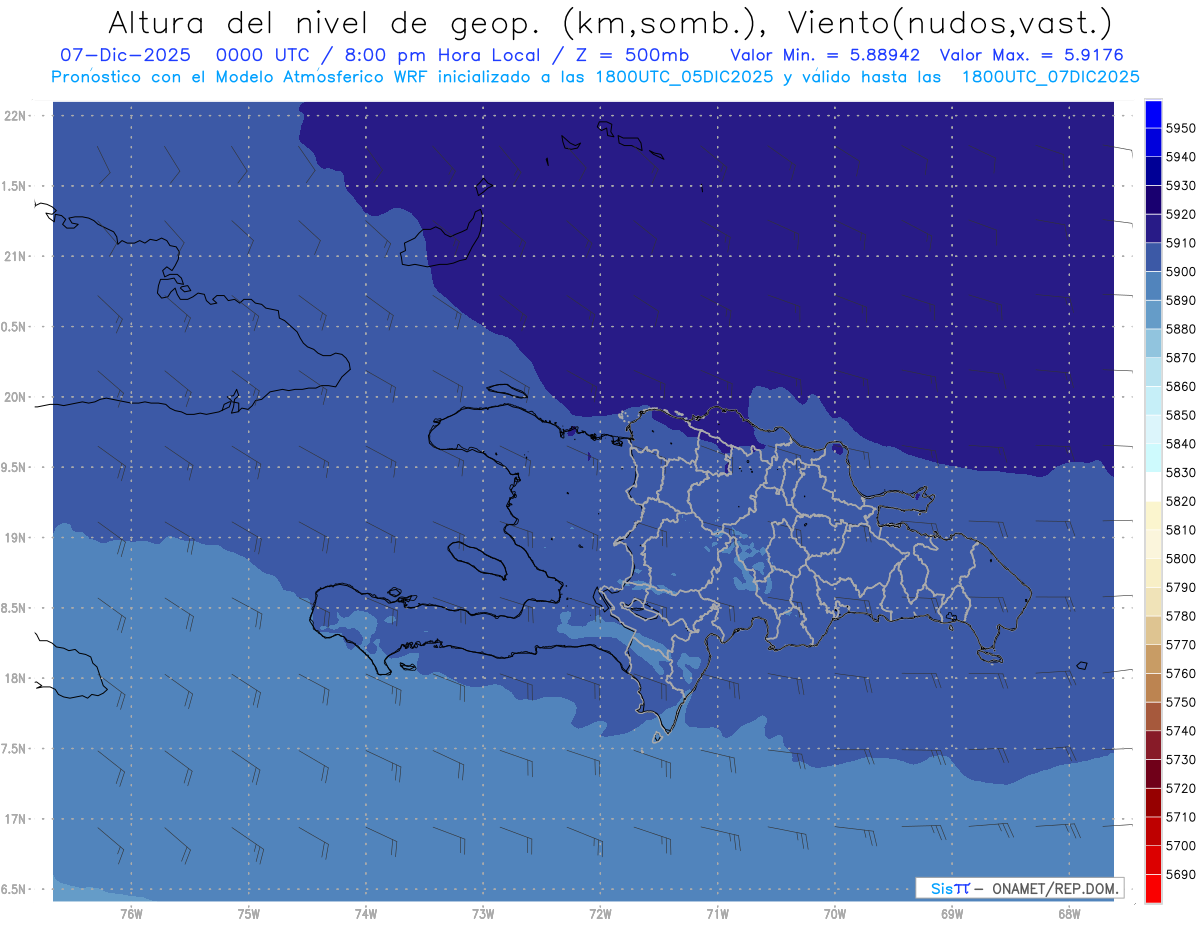The image size is (1200, 927).
Task: Click the '5720' colorbar value
Action: point(1181,788)
